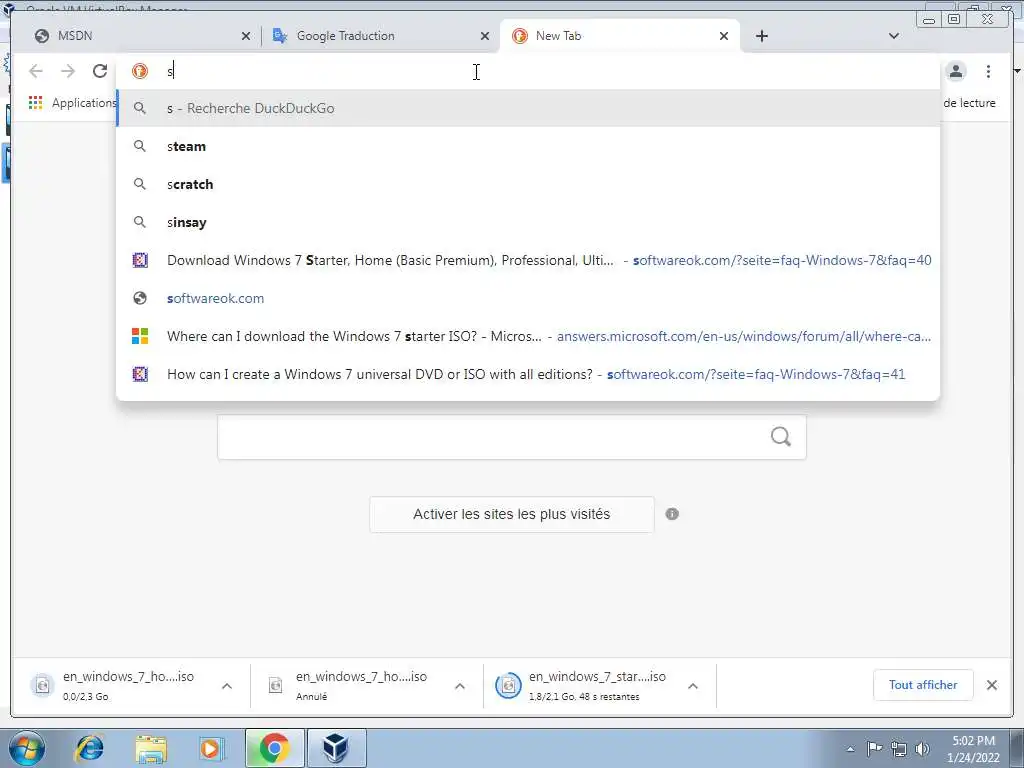Expand options for the 0.0/2.3 Go download
This screenshot has height=768, width=1024.
[227, 686]
